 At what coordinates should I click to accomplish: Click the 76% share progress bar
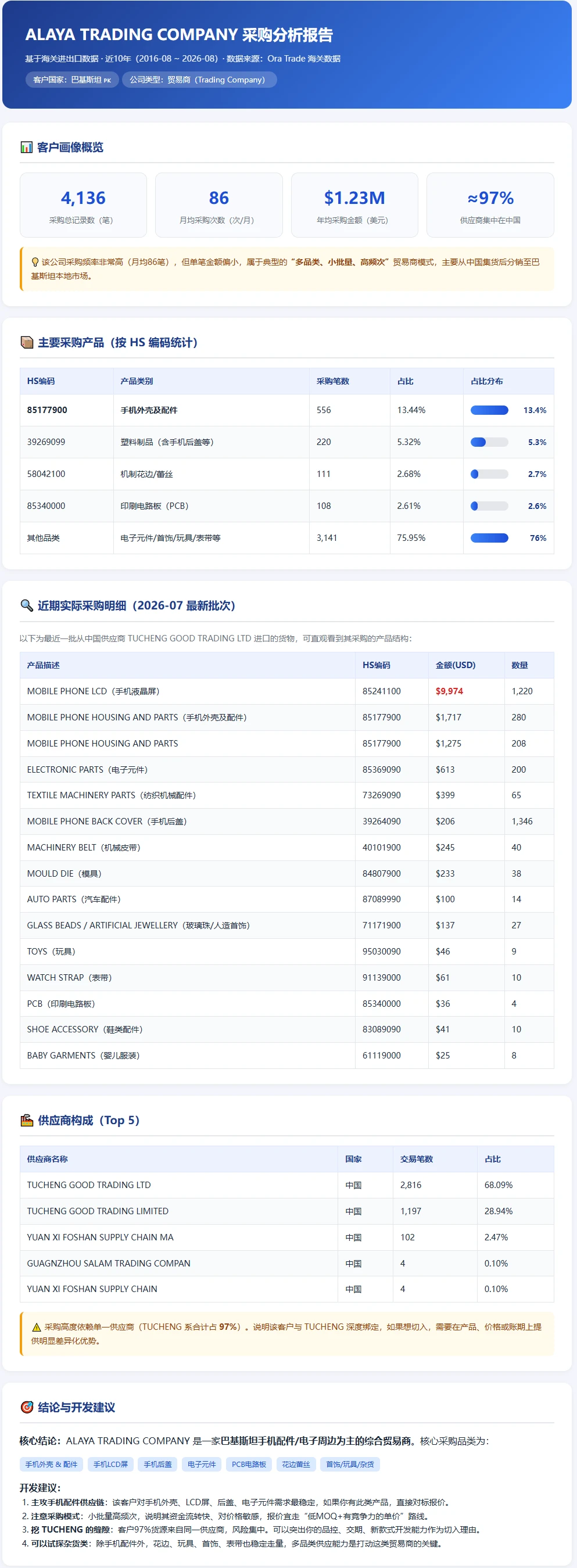(489, 538)
